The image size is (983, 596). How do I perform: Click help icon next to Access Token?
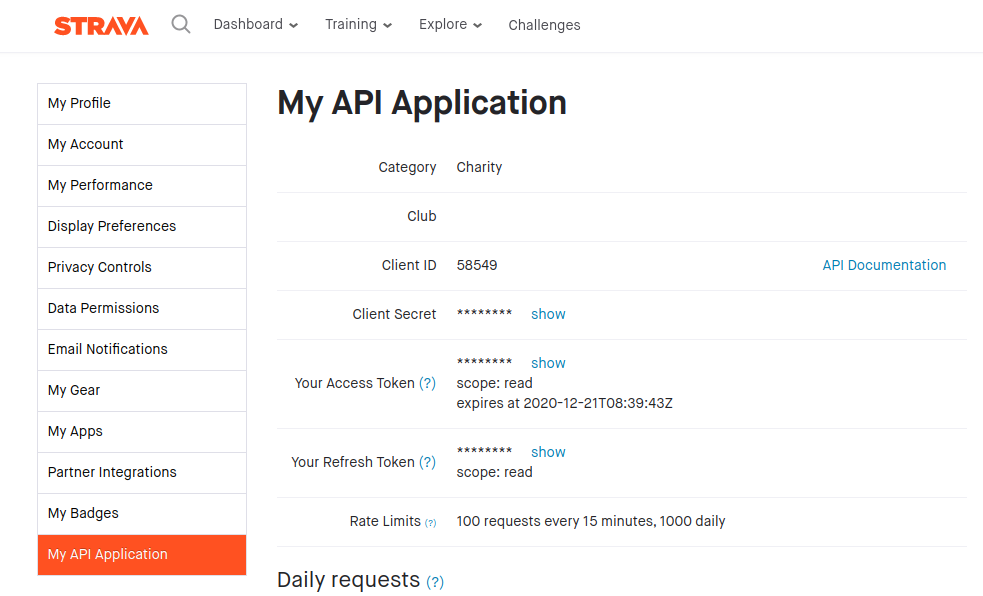tap(427, 383)
